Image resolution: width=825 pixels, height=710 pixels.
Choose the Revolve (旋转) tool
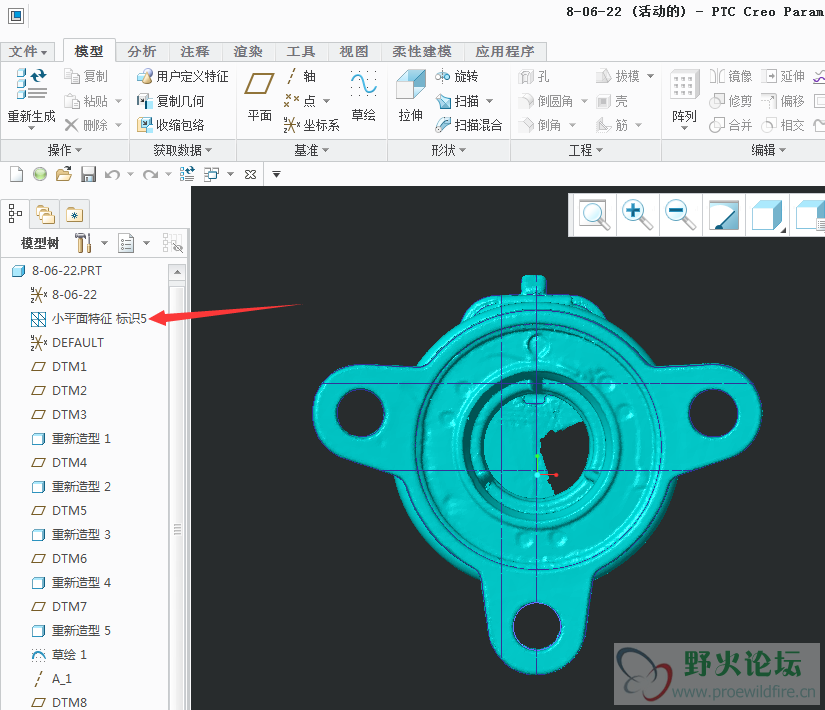[x=456, y=76]
